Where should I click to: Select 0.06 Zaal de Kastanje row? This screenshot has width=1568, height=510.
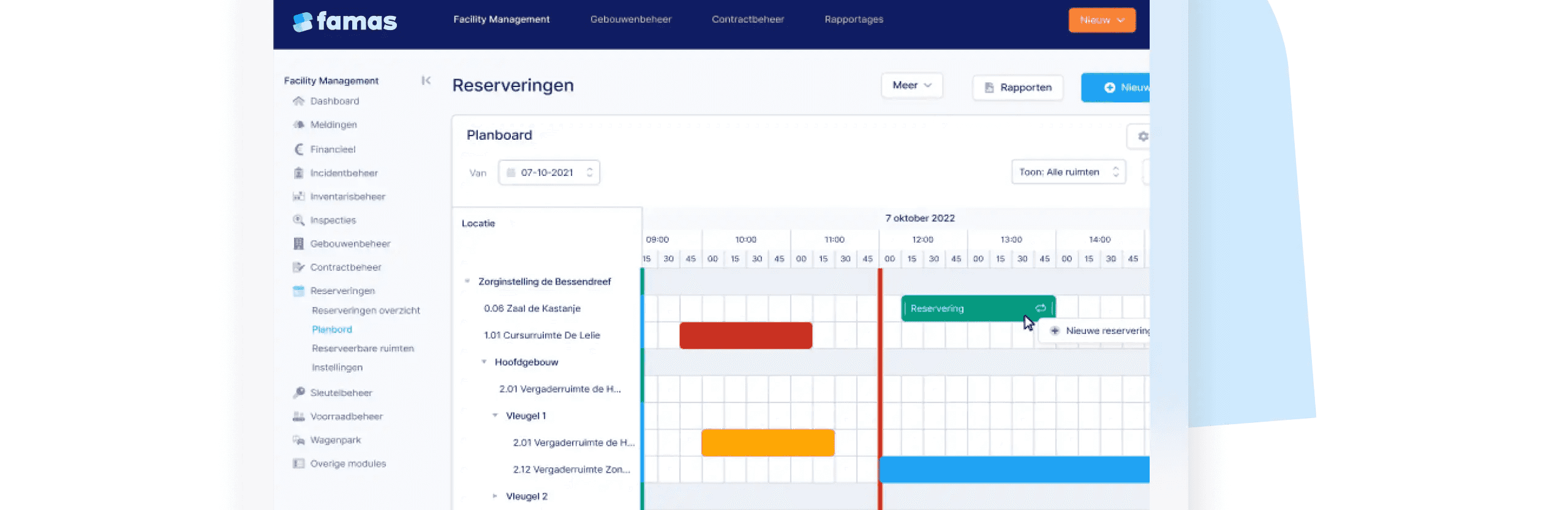[532, 308]
